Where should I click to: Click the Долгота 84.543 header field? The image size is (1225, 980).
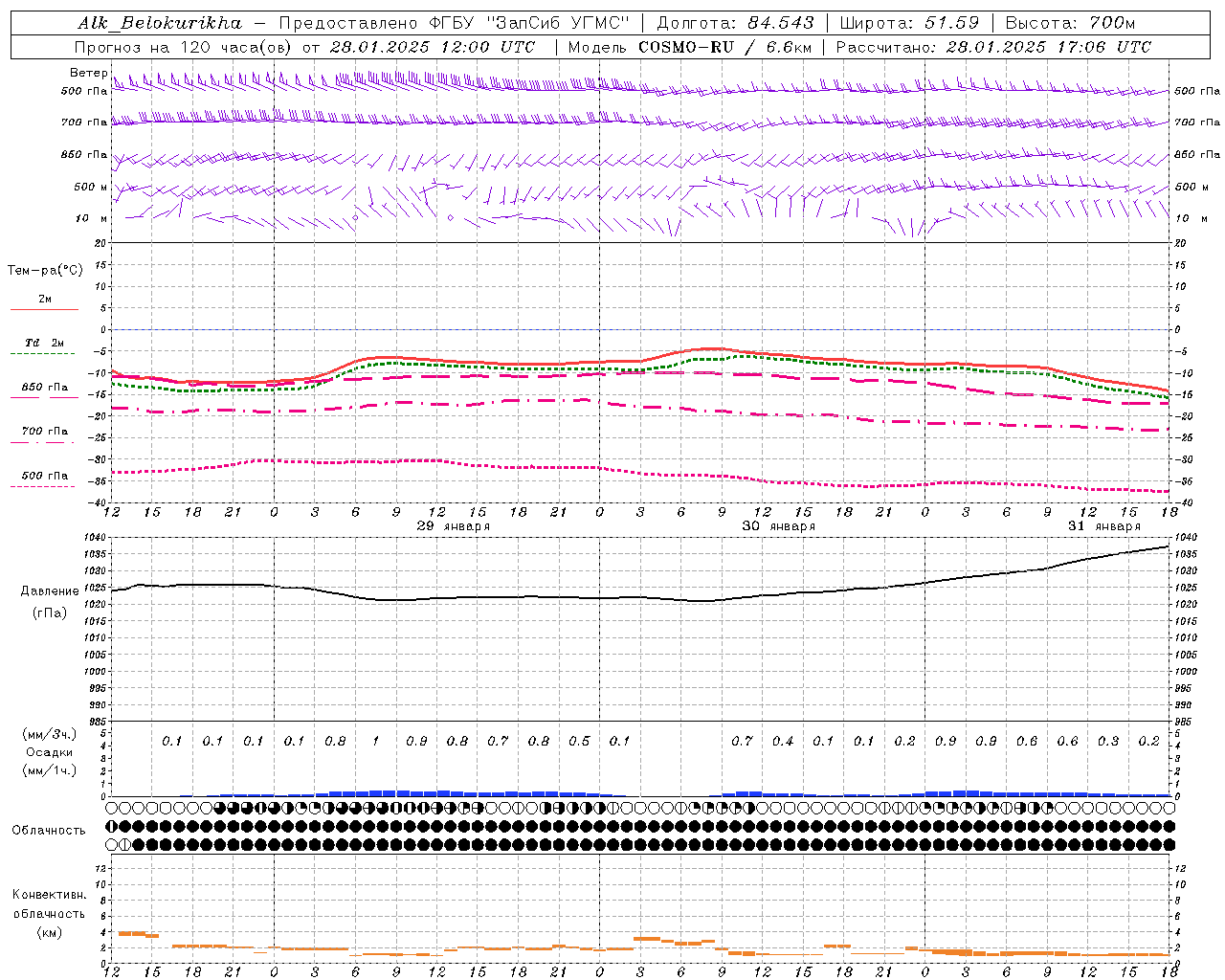735,23
